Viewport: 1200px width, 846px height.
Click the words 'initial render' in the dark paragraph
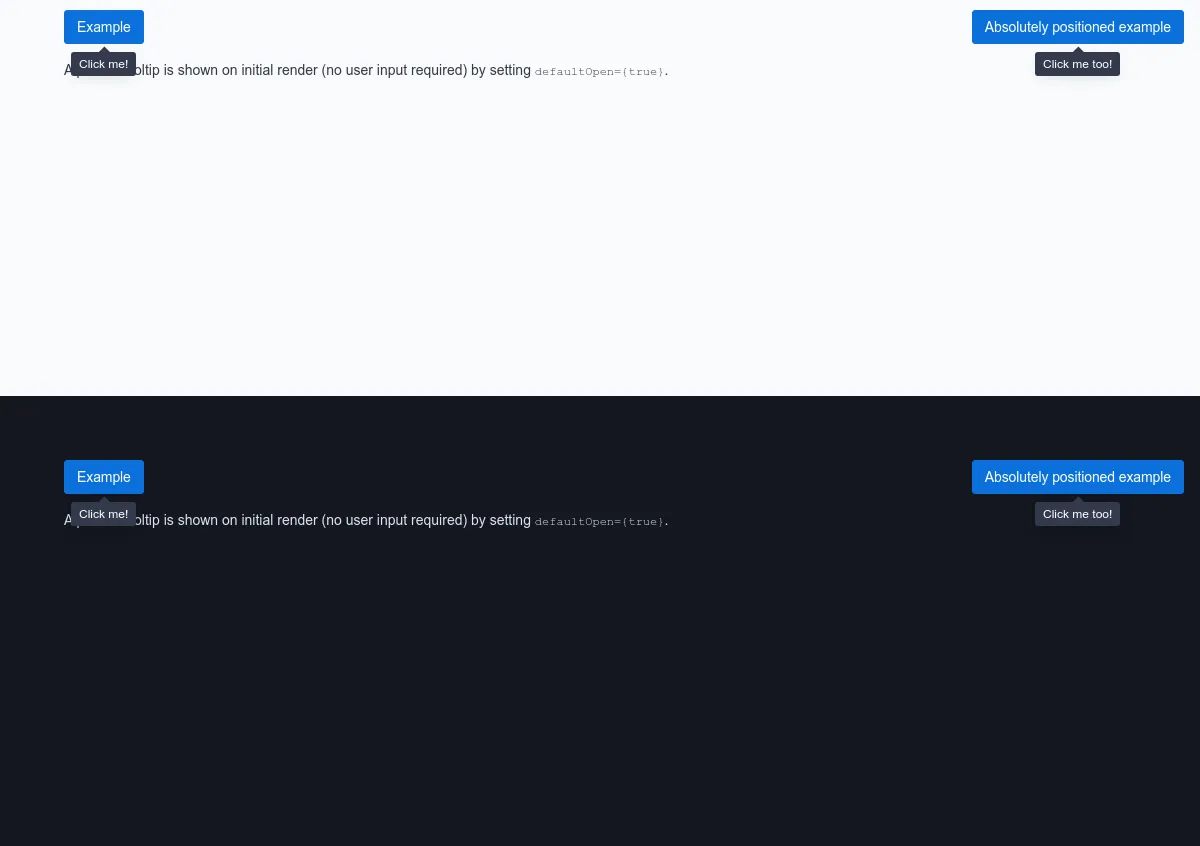279,521
